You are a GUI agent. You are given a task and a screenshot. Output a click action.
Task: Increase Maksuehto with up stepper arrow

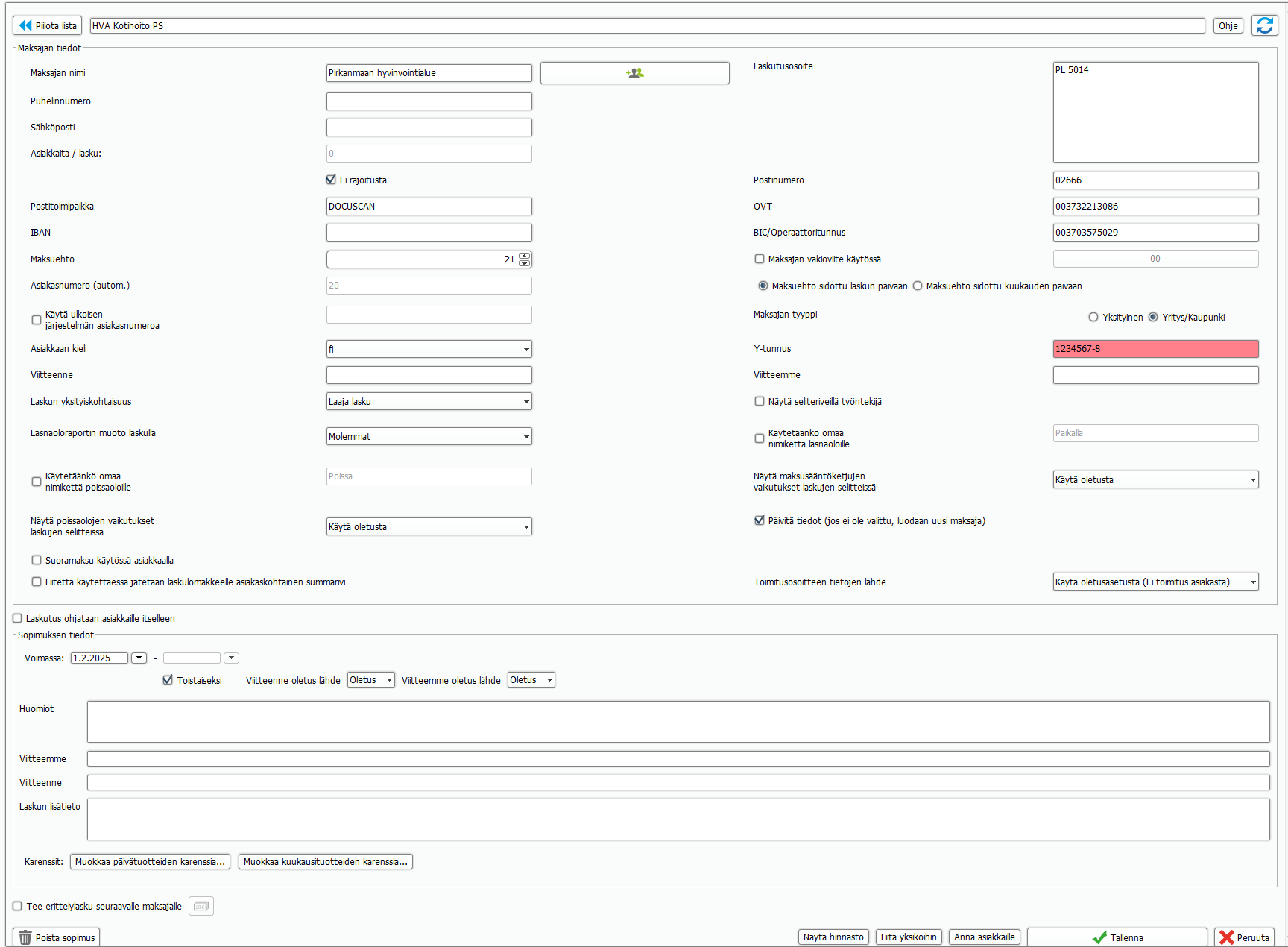coord(525,256)
